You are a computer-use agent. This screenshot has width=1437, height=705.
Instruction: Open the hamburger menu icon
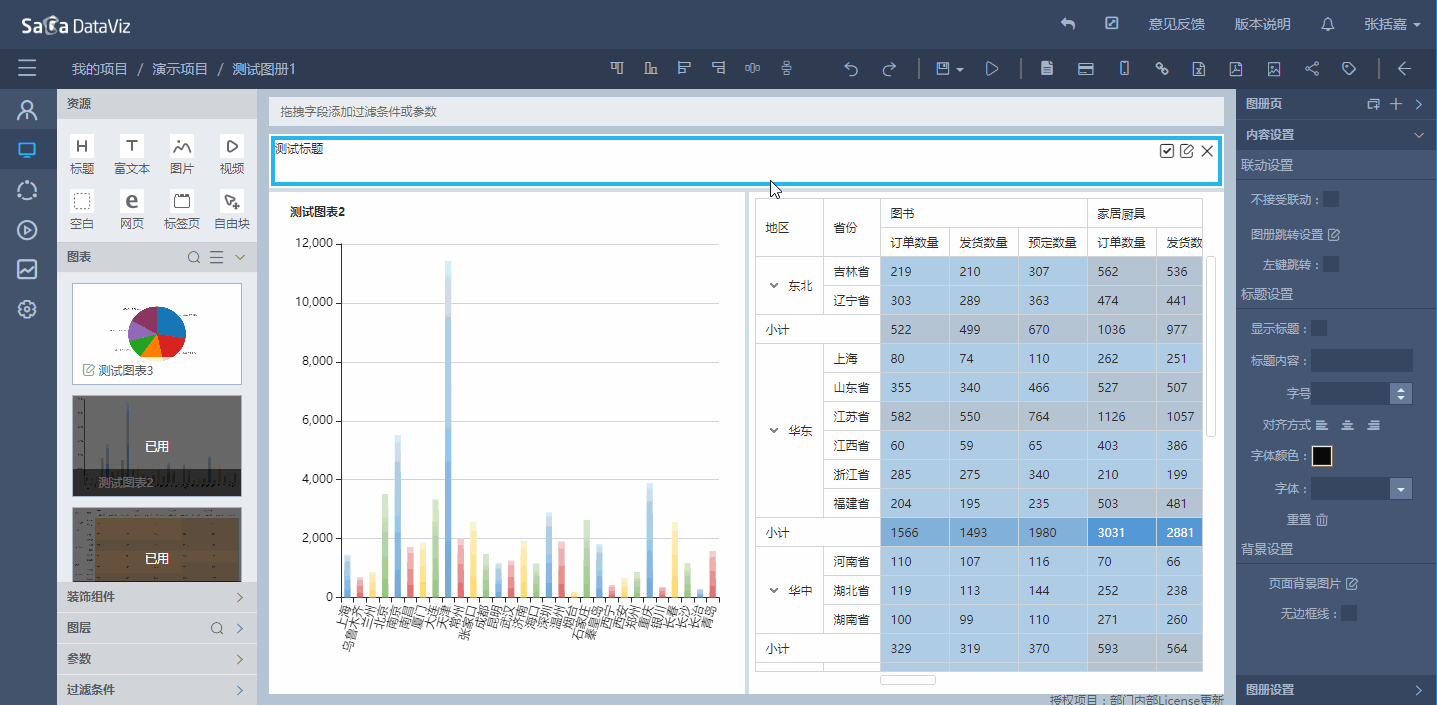click(27, 69)
